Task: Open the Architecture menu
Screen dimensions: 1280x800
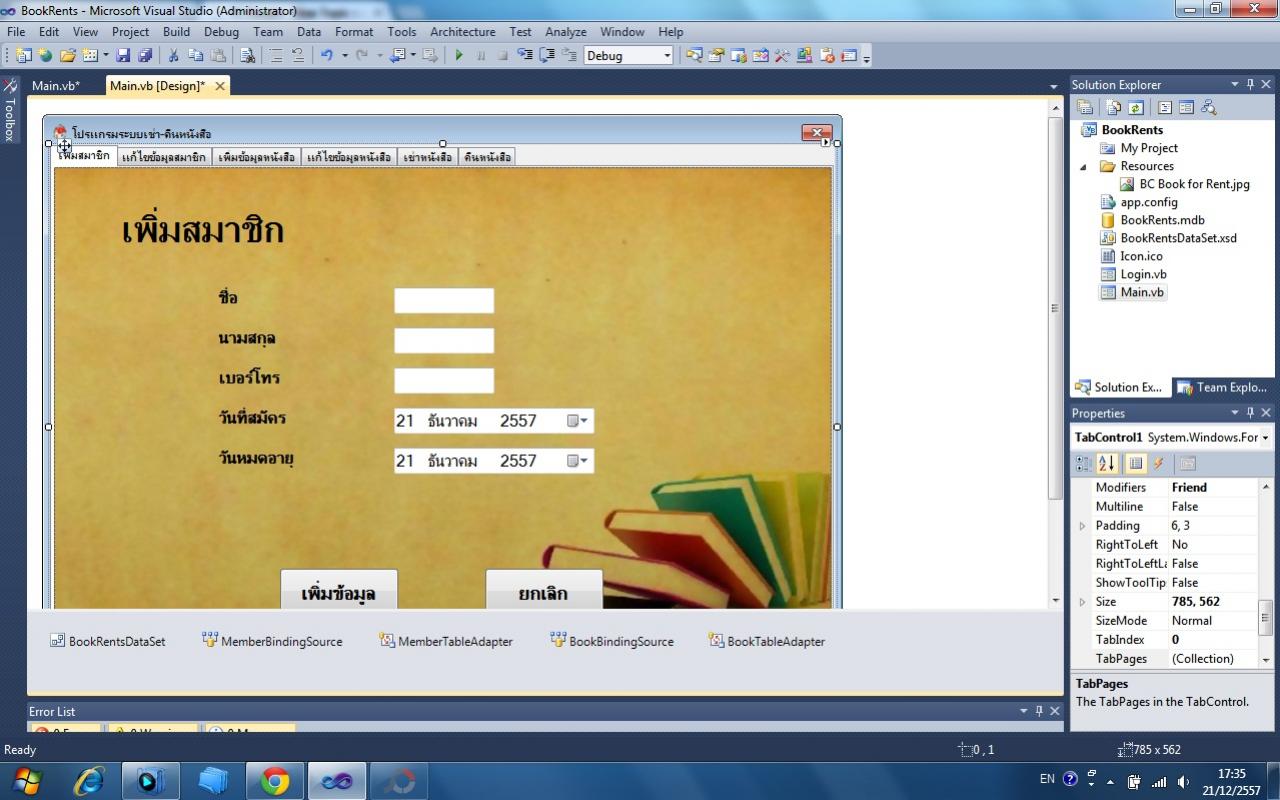Action: pyautogui.click(x=462, y=32)
